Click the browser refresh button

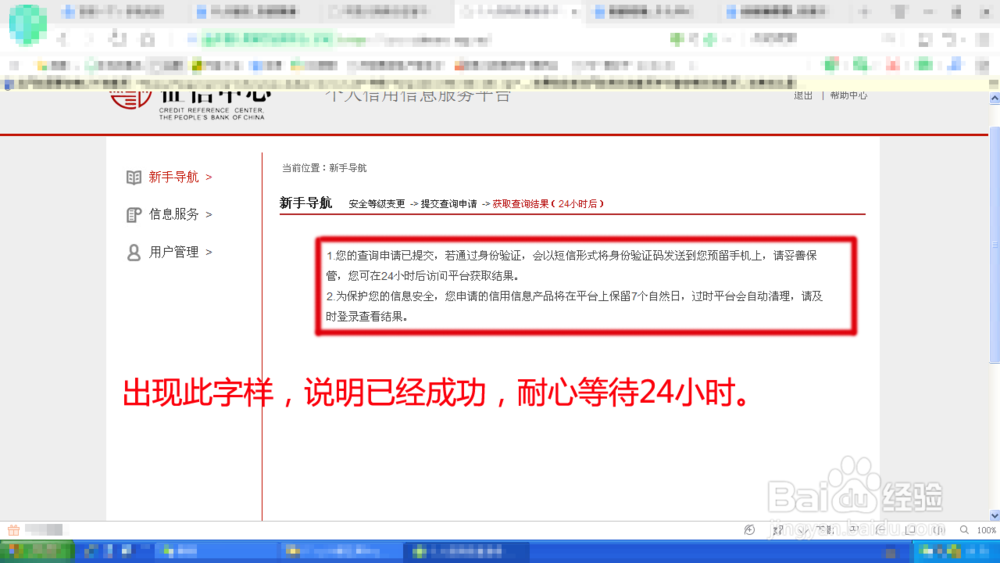[x=117, y=39]
